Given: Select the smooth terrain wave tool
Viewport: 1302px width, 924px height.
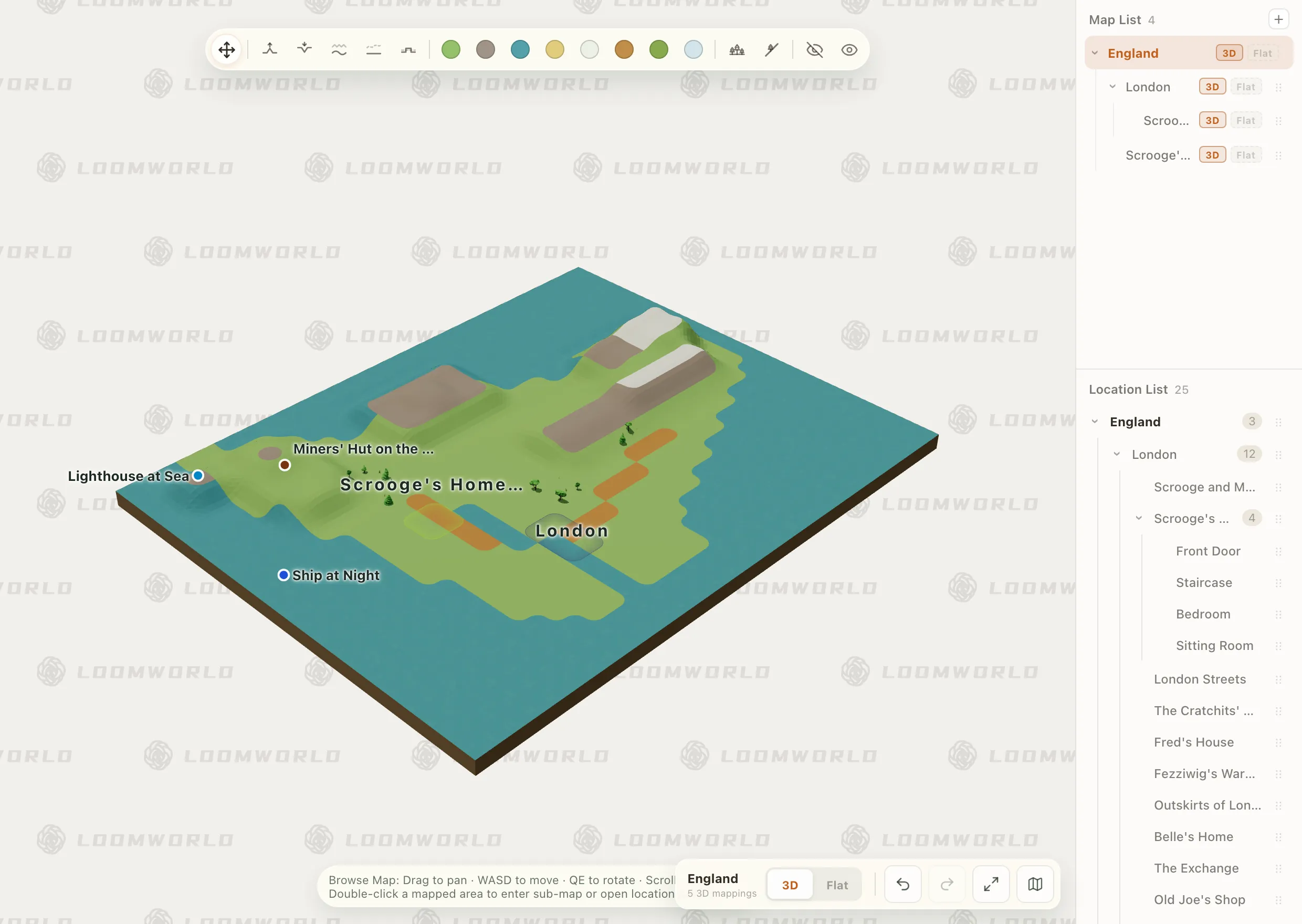Looking at the screenshot, I should click(x=339, y=49).
